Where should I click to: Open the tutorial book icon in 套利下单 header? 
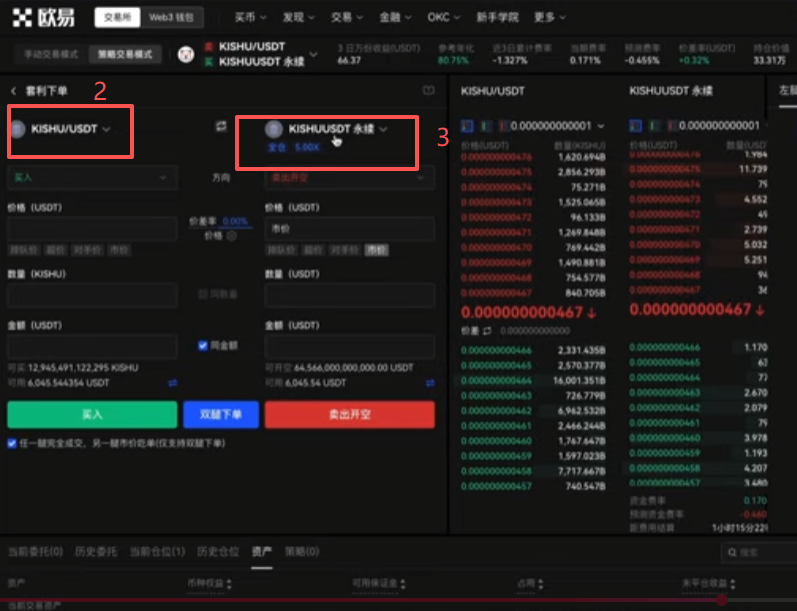click(428, 90)
